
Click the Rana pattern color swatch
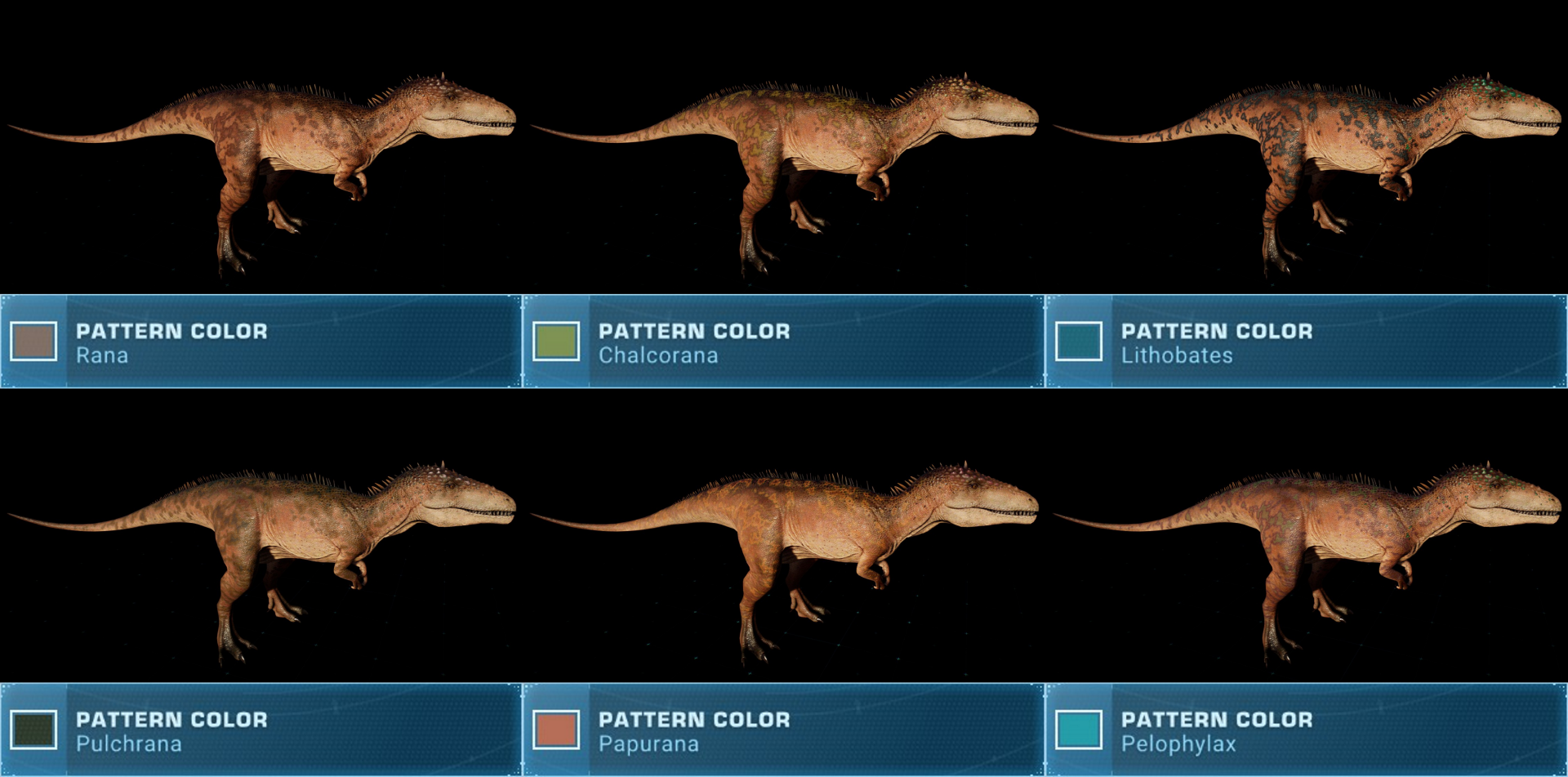[33, 342]
